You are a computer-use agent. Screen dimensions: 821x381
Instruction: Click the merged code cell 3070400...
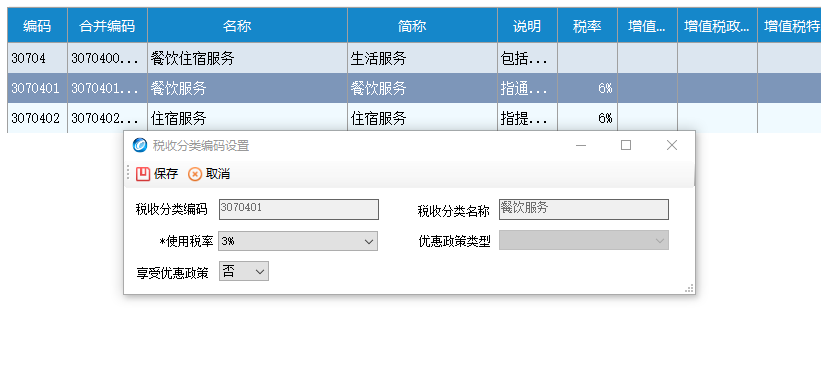(x=107, y=58)
